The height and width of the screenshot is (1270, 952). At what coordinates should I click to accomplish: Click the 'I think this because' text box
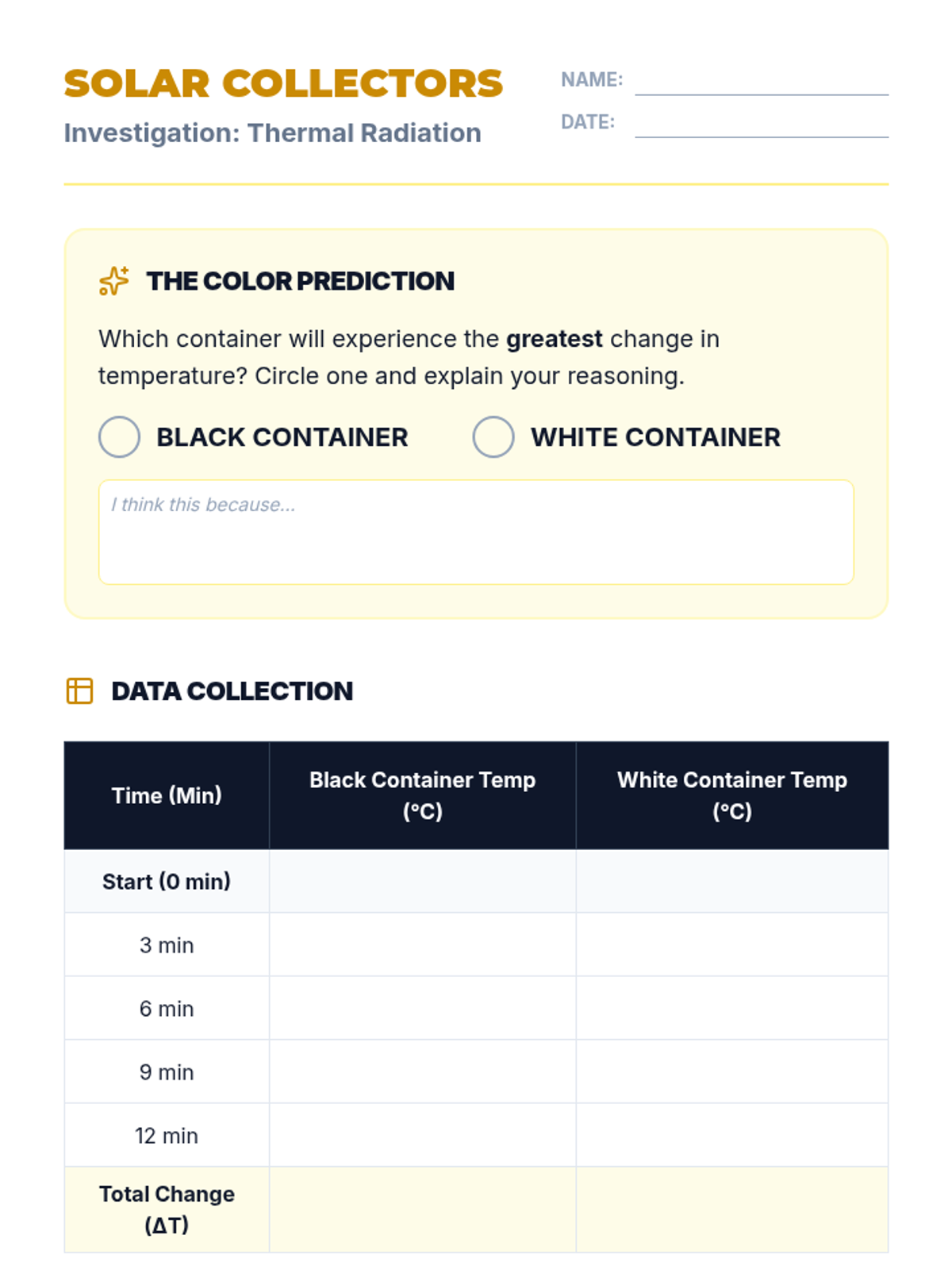[x=476, y=532]
